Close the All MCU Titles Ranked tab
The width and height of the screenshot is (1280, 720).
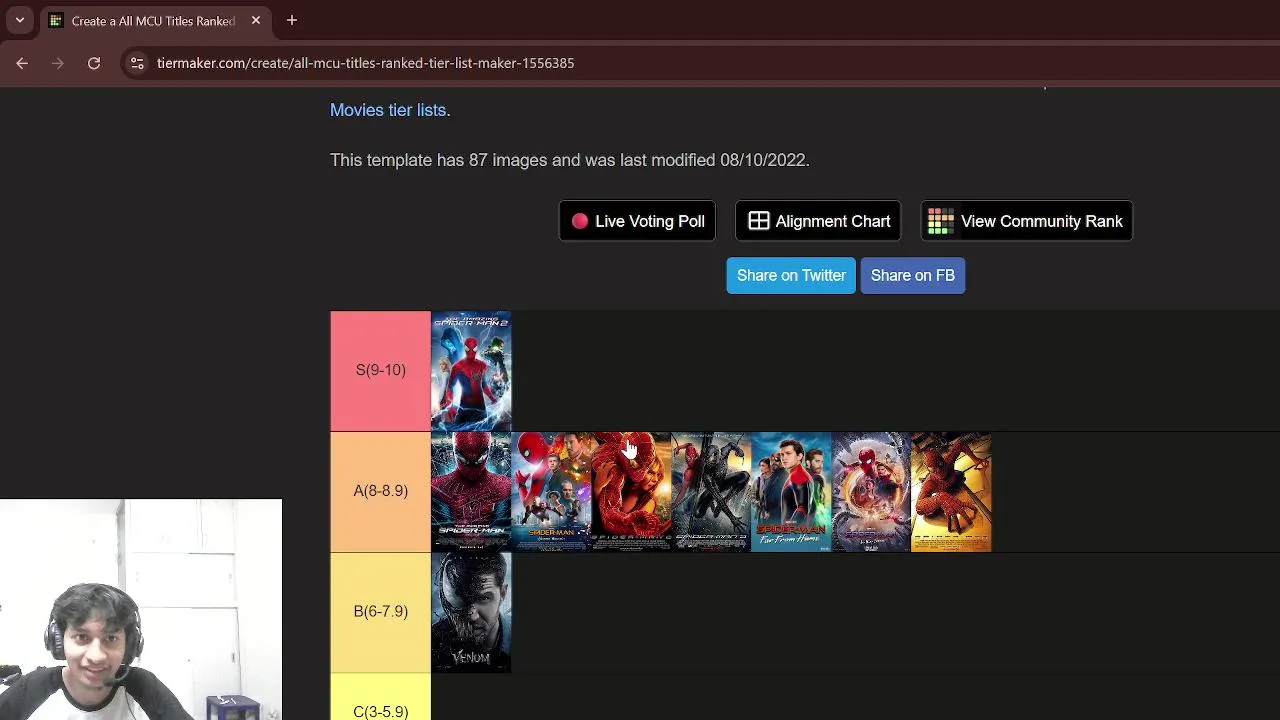(x=256, y=20)
